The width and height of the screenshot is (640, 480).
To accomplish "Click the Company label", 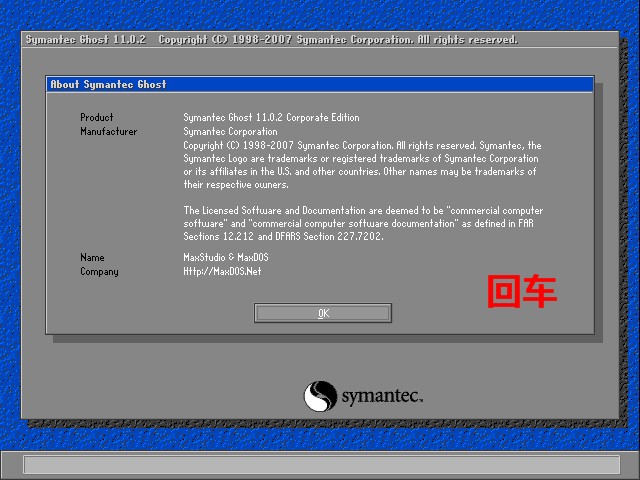I will (x=99, y=272).
